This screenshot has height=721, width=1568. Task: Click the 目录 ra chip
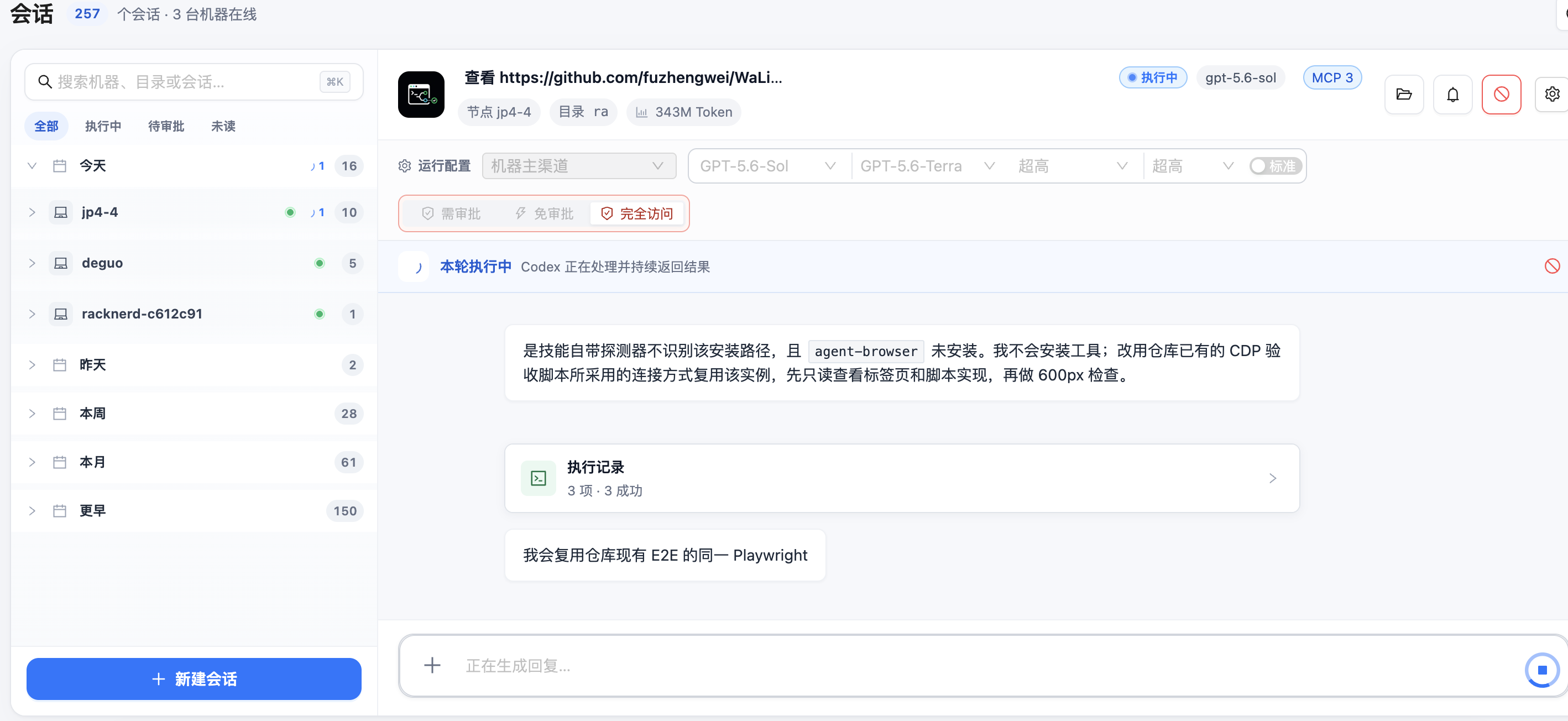(583, 112)
